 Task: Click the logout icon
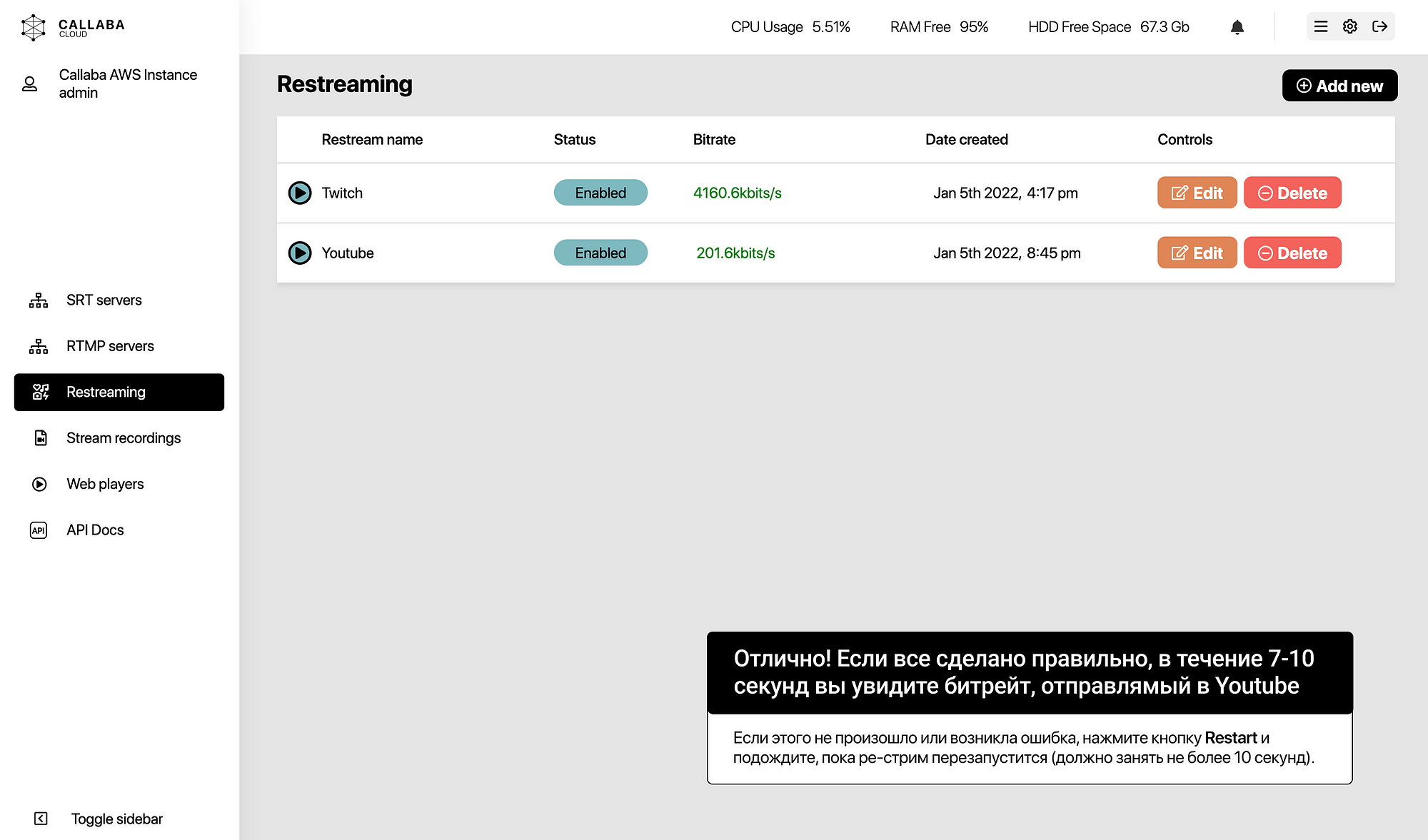pyautogui.click(x=1380, y=26)
